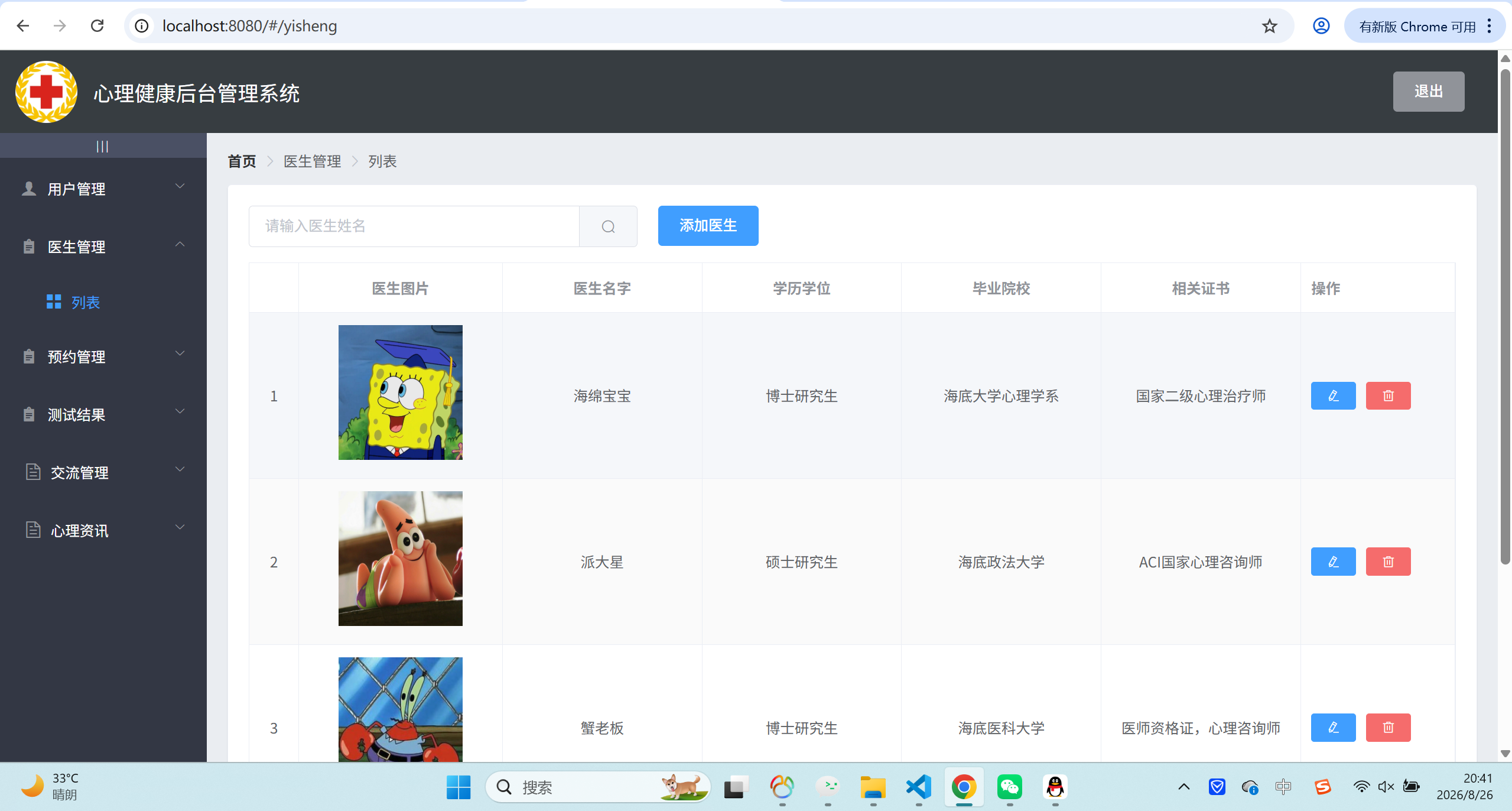Open WeChat from the taskbar
The width and height of the screenshot is (1512, 811).
(x=1009, y=787)
